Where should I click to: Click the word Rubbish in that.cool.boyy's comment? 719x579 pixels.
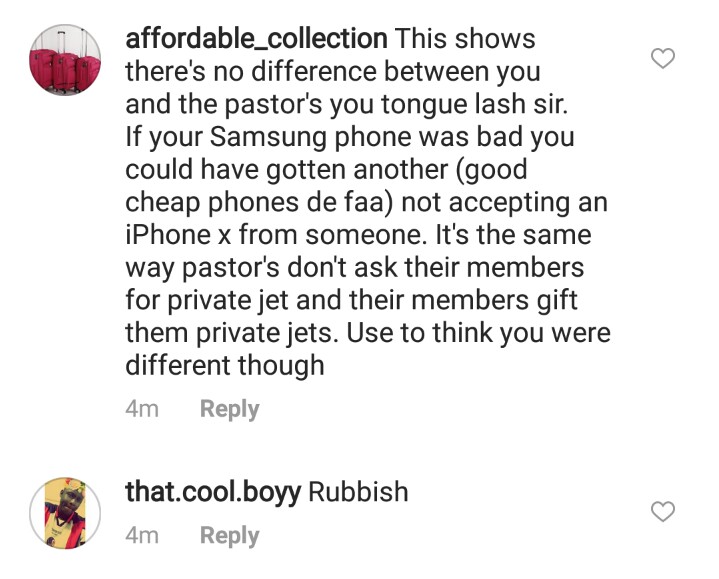pos(358,492)
